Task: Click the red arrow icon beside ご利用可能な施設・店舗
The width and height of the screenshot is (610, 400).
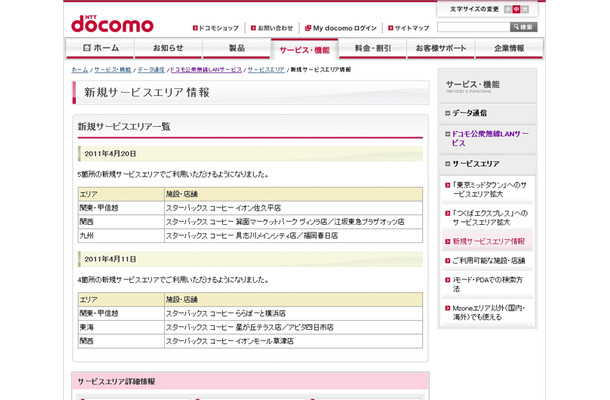Action: coord(447,260)
